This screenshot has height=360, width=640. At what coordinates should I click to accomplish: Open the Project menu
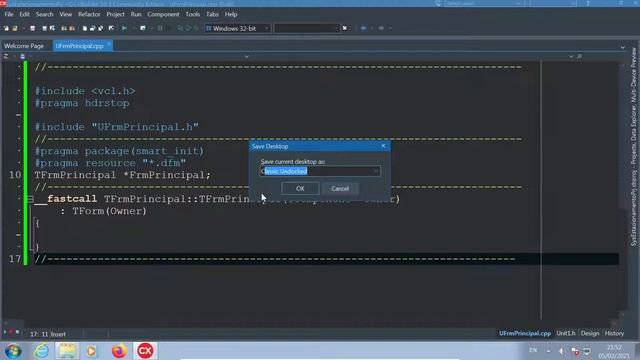pos(116,14)
